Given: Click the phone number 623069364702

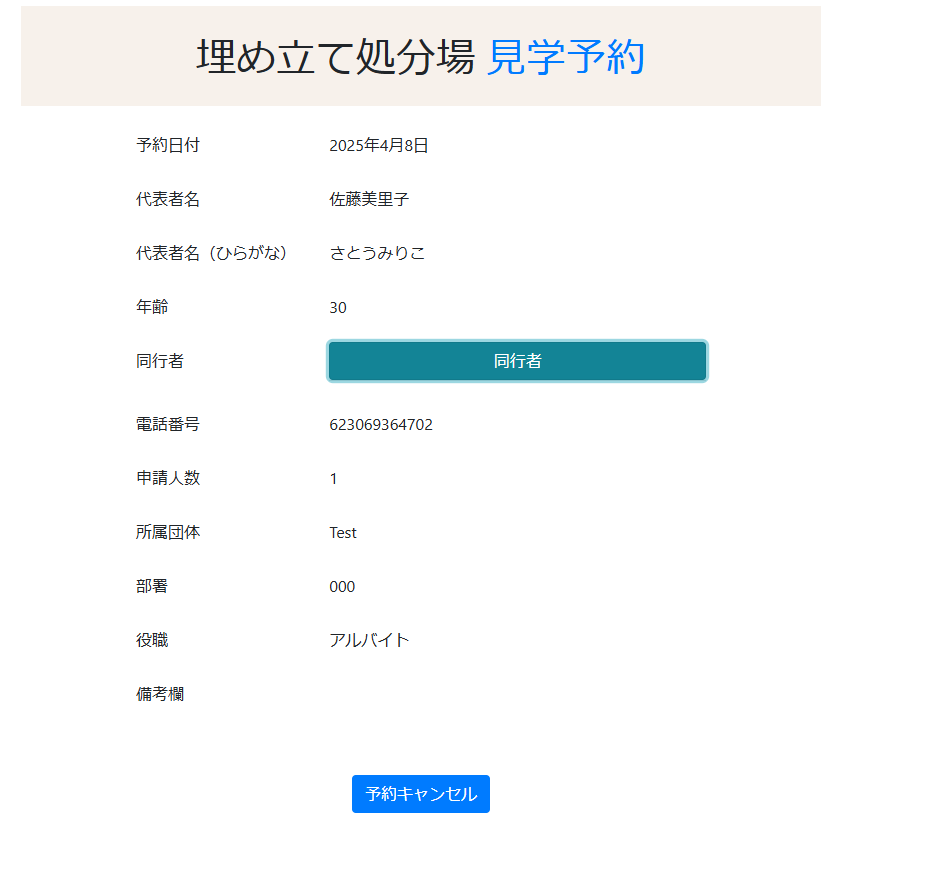Looking at the screenshot, I should click(x=381, y=425).
